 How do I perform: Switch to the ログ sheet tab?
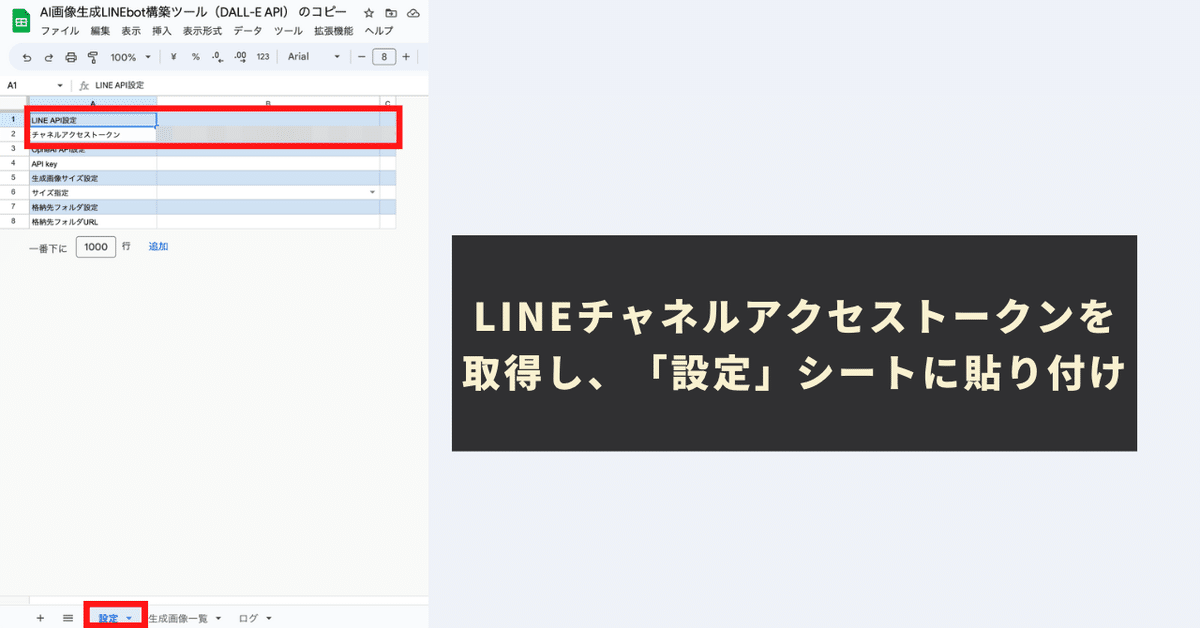(x=246, y=617)
